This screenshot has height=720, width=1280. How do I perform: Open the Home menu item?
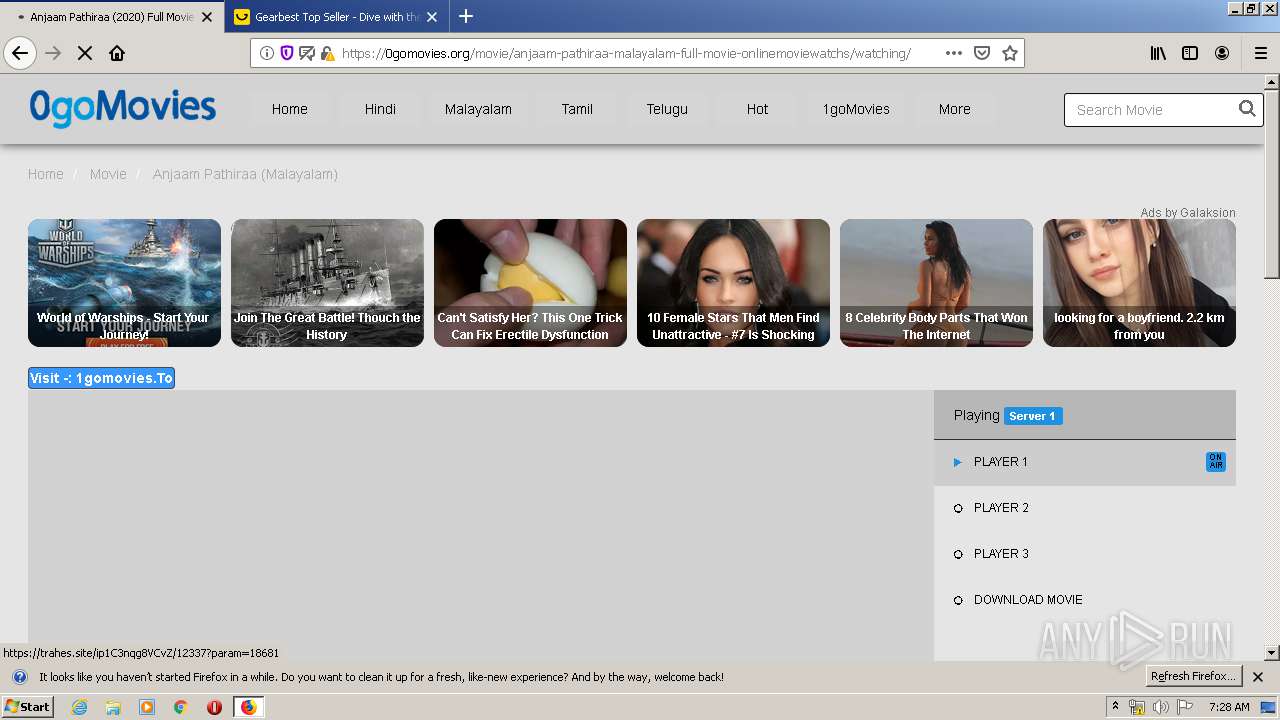tap(290, 109)
